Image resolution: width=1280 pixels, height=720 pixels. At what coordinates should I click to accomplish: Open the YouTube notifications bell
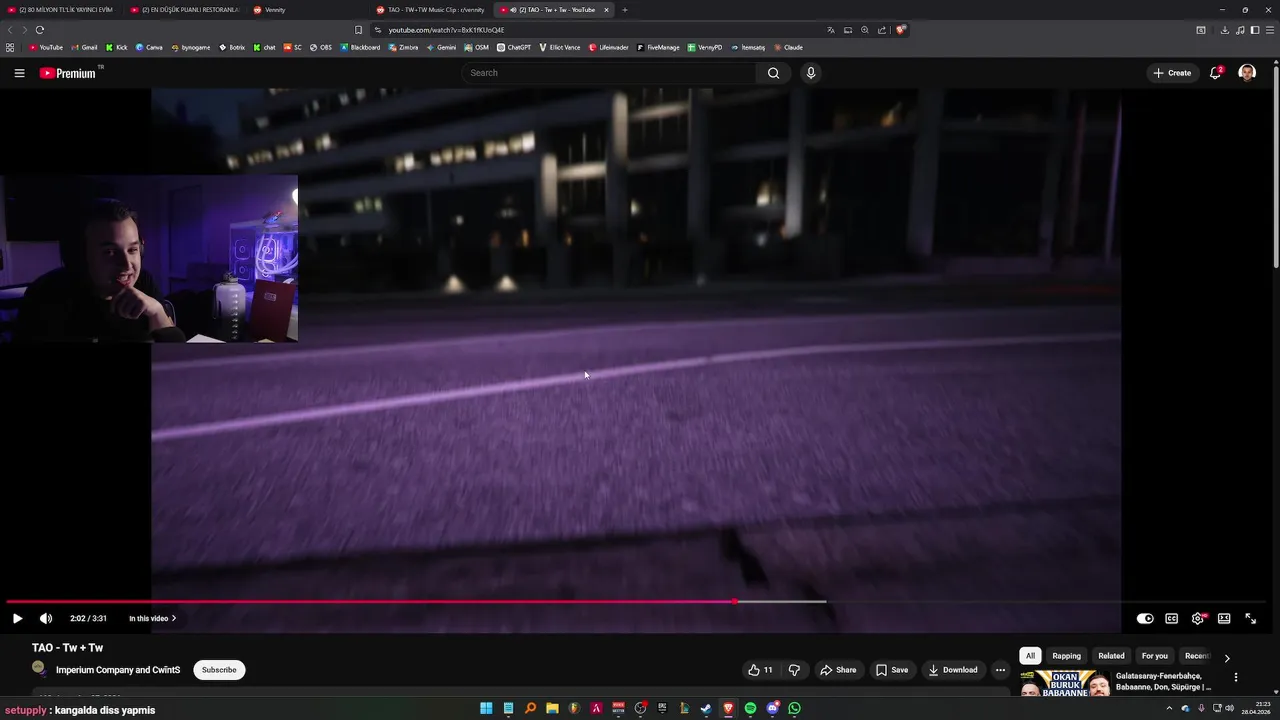pos(1216,72)
